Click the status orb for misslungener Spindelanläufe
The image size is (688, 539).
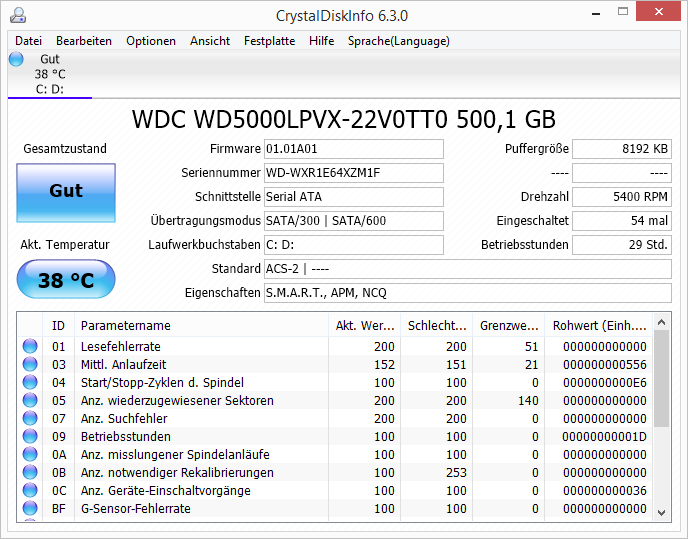coord(30,454)
